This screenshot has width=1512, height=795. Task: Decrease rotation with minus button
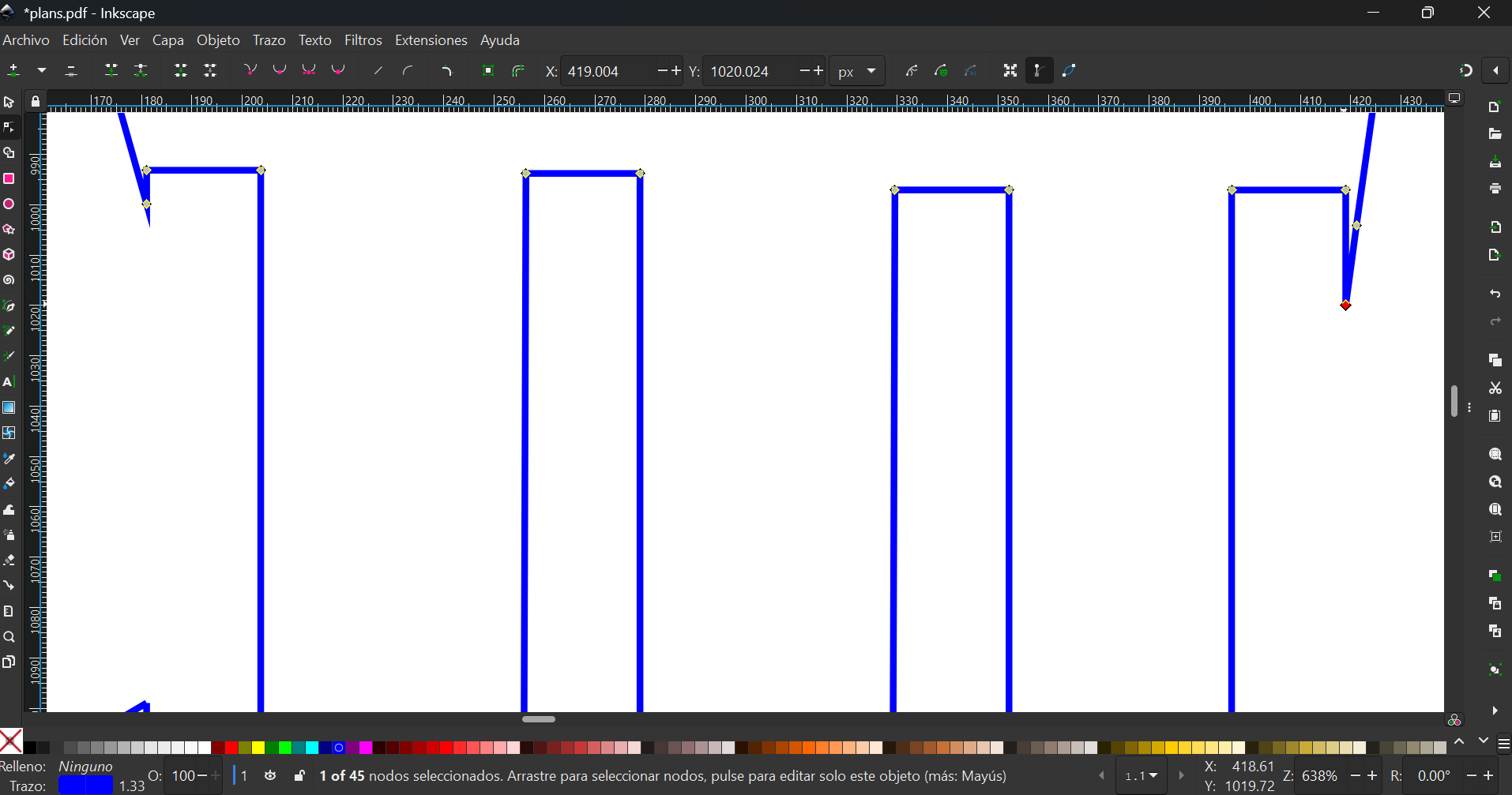click(x=1472, y=776)
